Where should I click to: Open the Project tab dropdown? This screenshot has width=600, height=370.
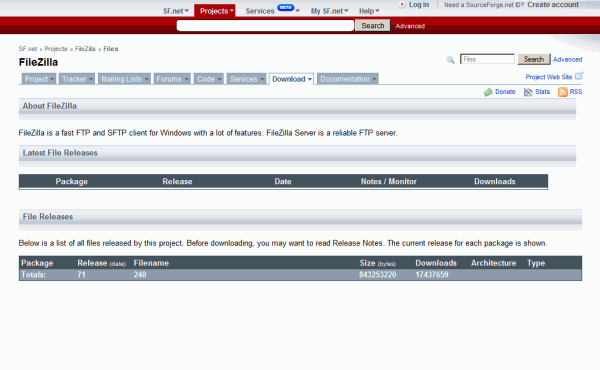pos(39,79)
